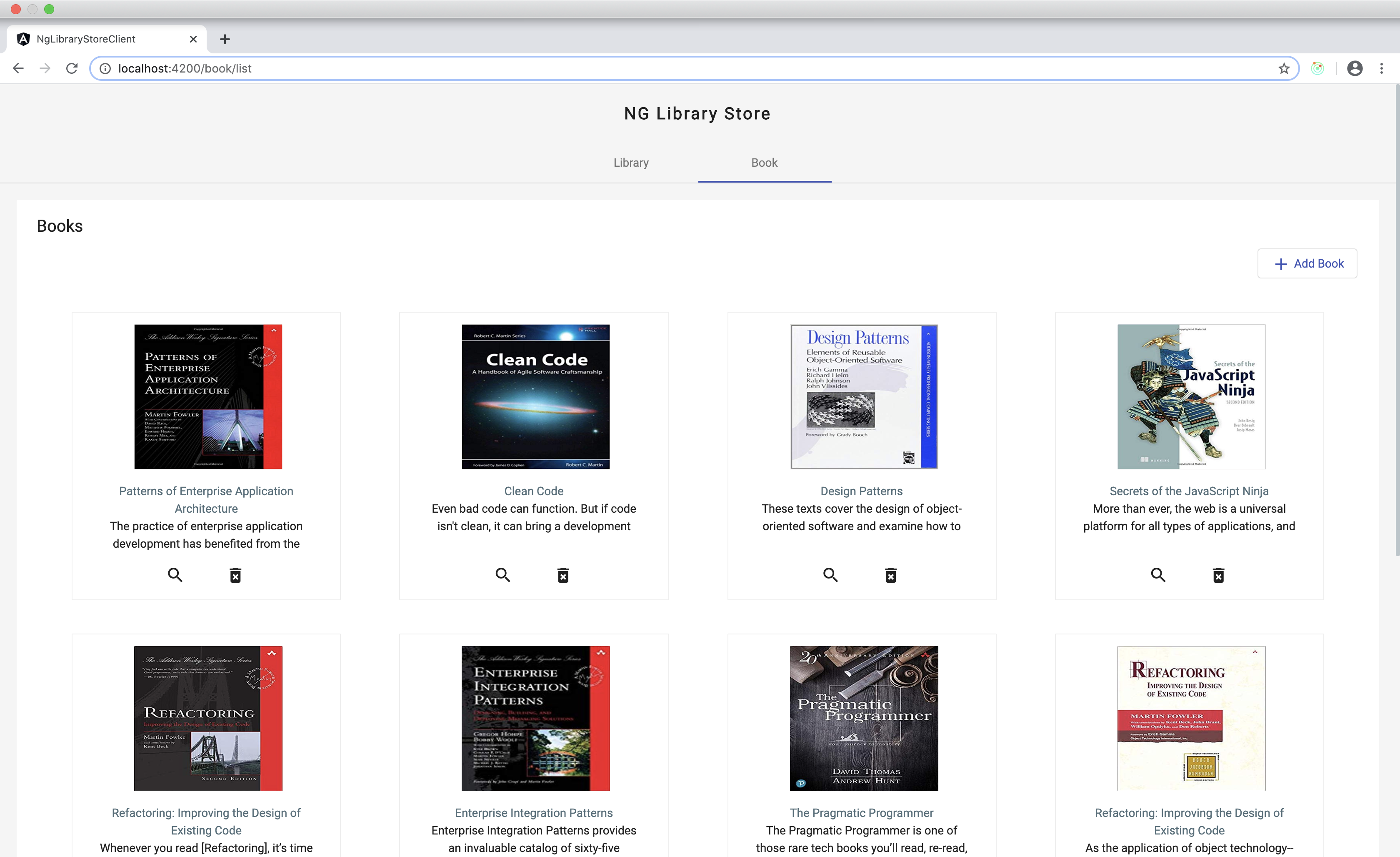Open Secrets of the JavaScript Ninja title link
The width and height of the screenshot is (1400, 857).
pos(1189,491)
